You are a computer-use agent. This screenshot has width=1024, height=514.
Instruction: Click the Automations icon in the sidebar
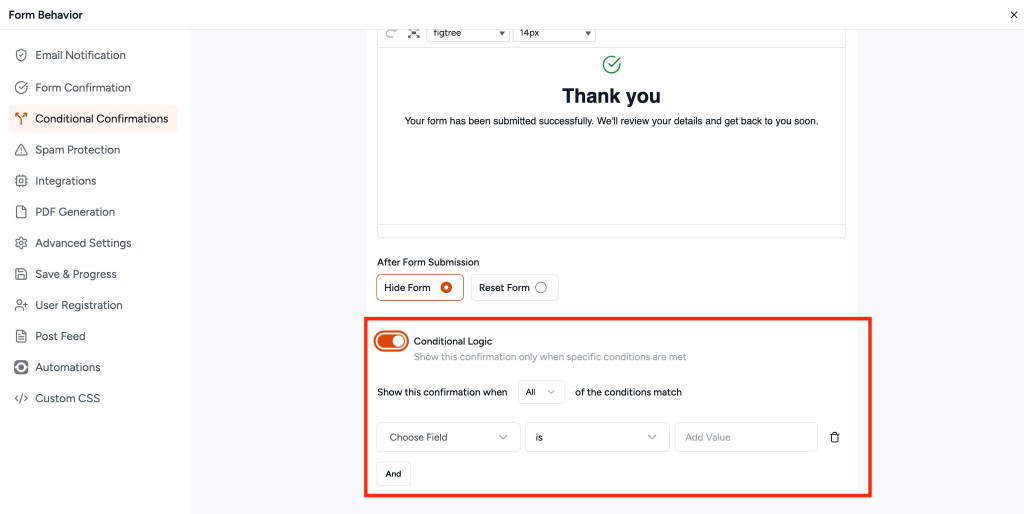(x=21, y=367)
